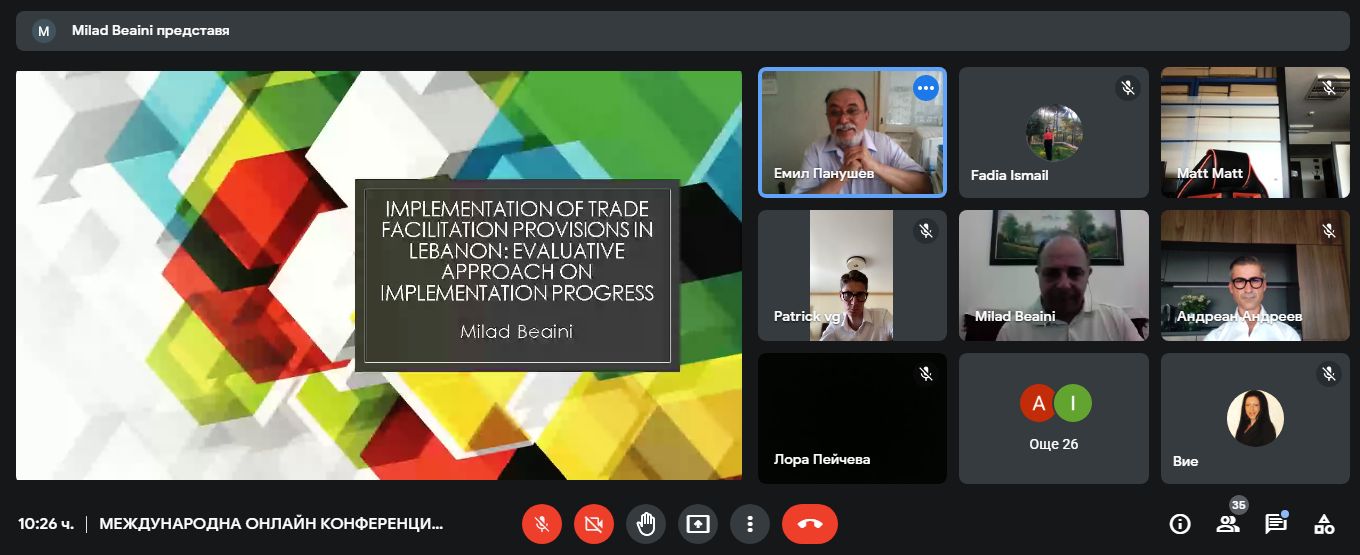1360x555 pixels.
Task: Click the red 'A' participant avatar
Action: click(1038, 403)
